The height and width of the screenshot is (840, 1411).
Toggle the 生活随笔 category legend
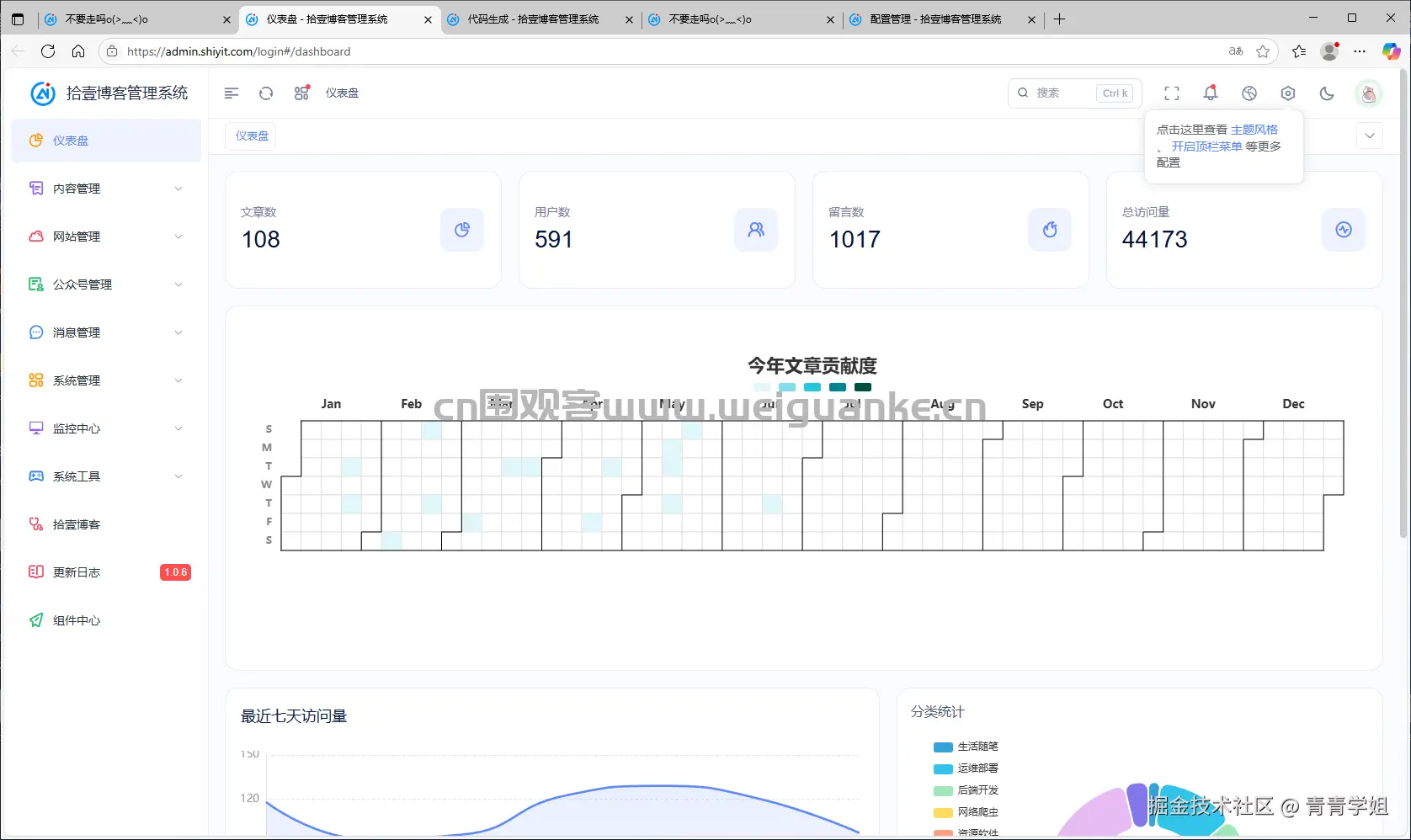coord(966,747)
